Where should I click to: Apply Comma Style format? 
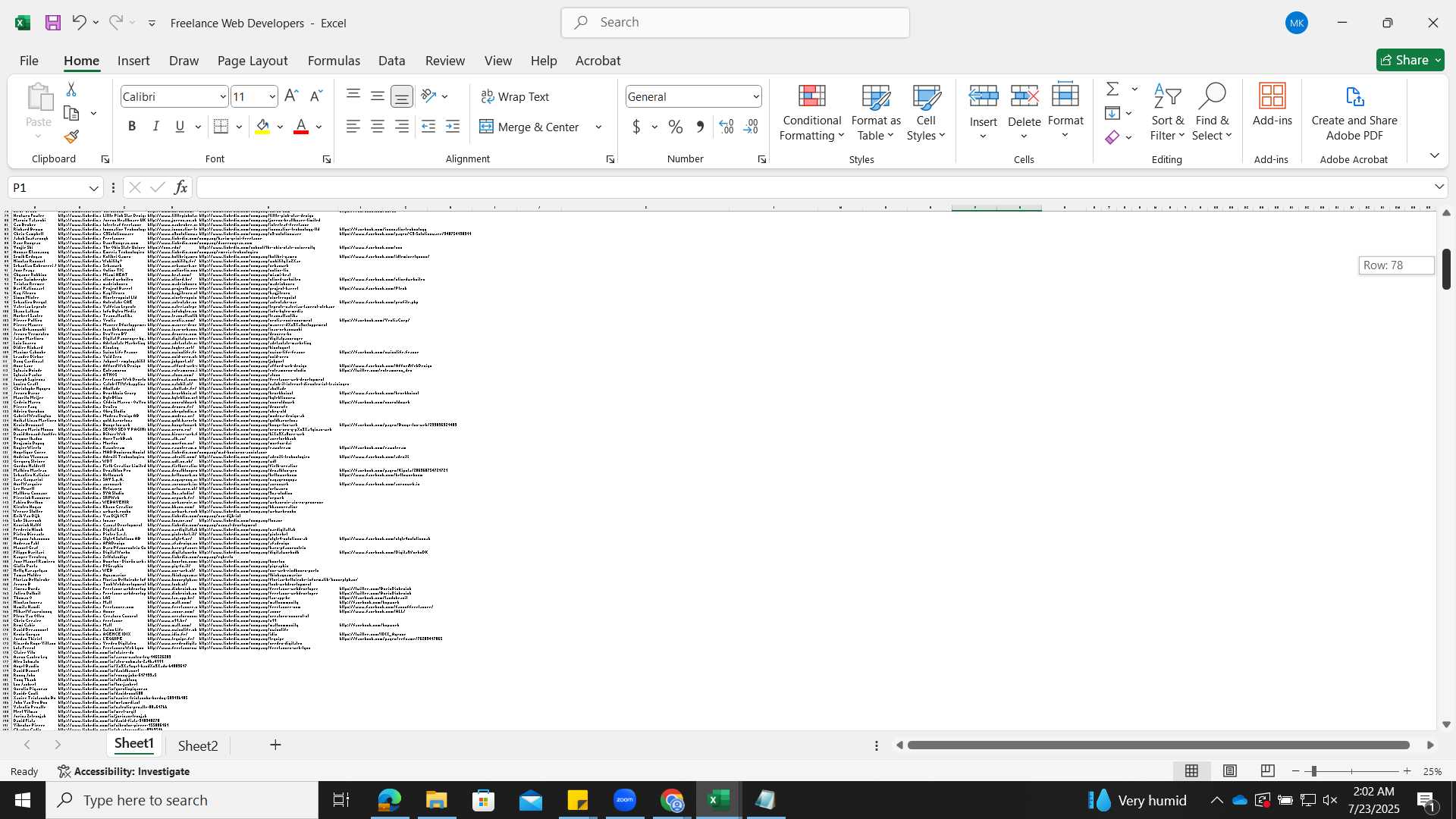pyautogui.click(x=700, y=127)
